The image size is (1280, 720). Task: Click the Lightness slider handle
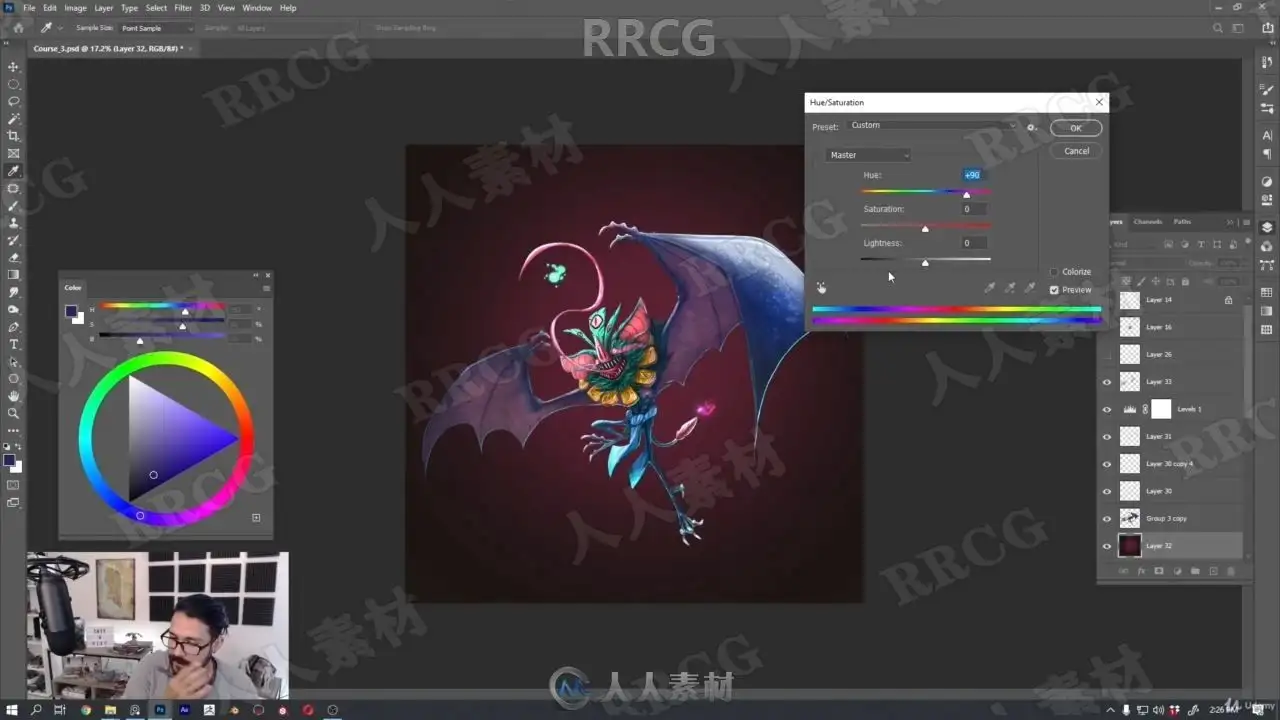pyautogui.click(x=925, y=263)
